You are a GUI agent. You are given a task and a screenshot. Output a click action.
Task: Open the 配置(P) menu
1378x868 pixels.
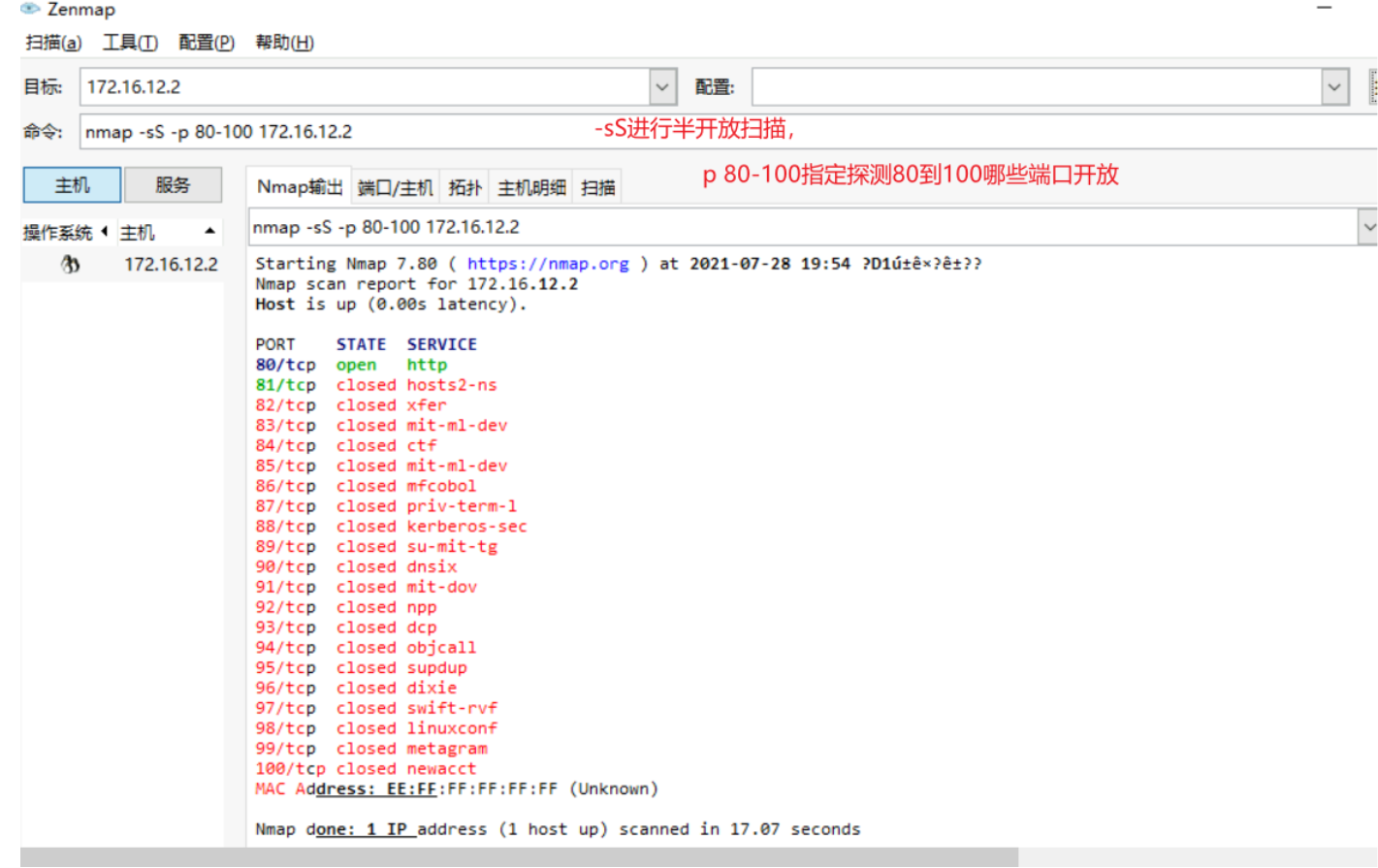click(x=207, y=43)
